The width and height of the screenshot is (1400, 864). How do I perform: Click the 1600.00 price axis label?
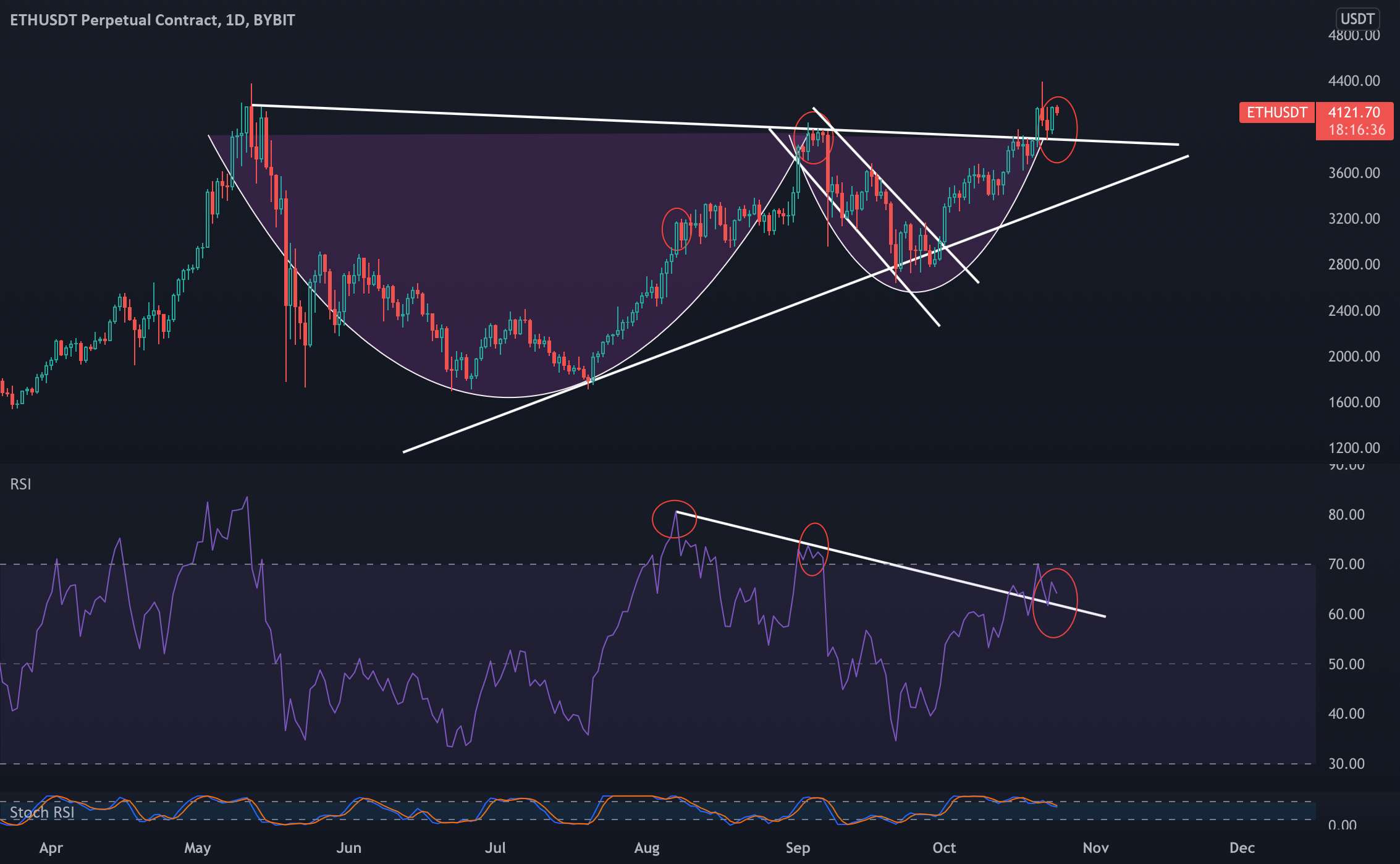(x=1354, y=402)
